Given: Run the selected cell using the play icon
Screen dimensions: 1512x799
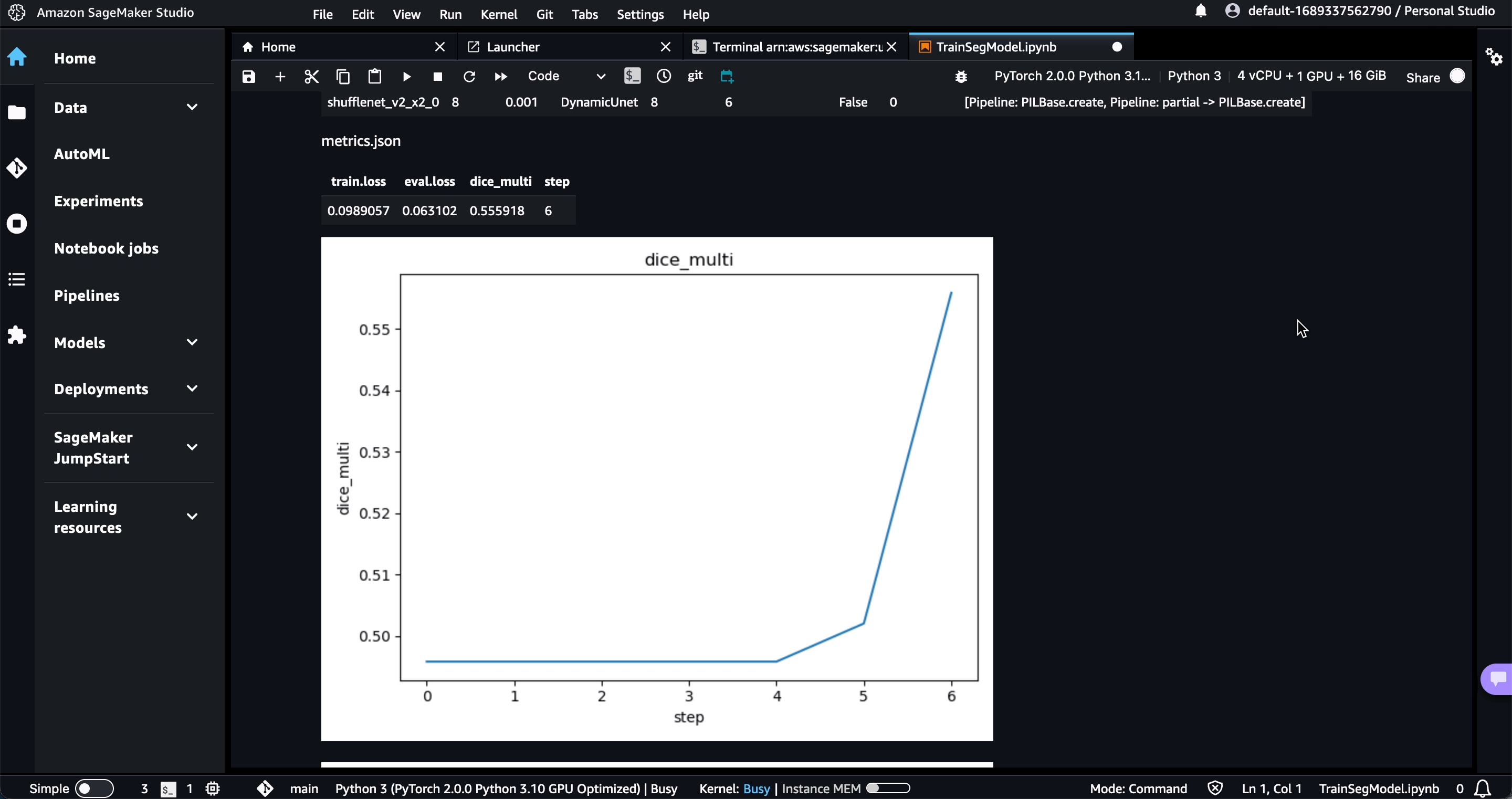Looking at the screenshot, I should 406,76.
